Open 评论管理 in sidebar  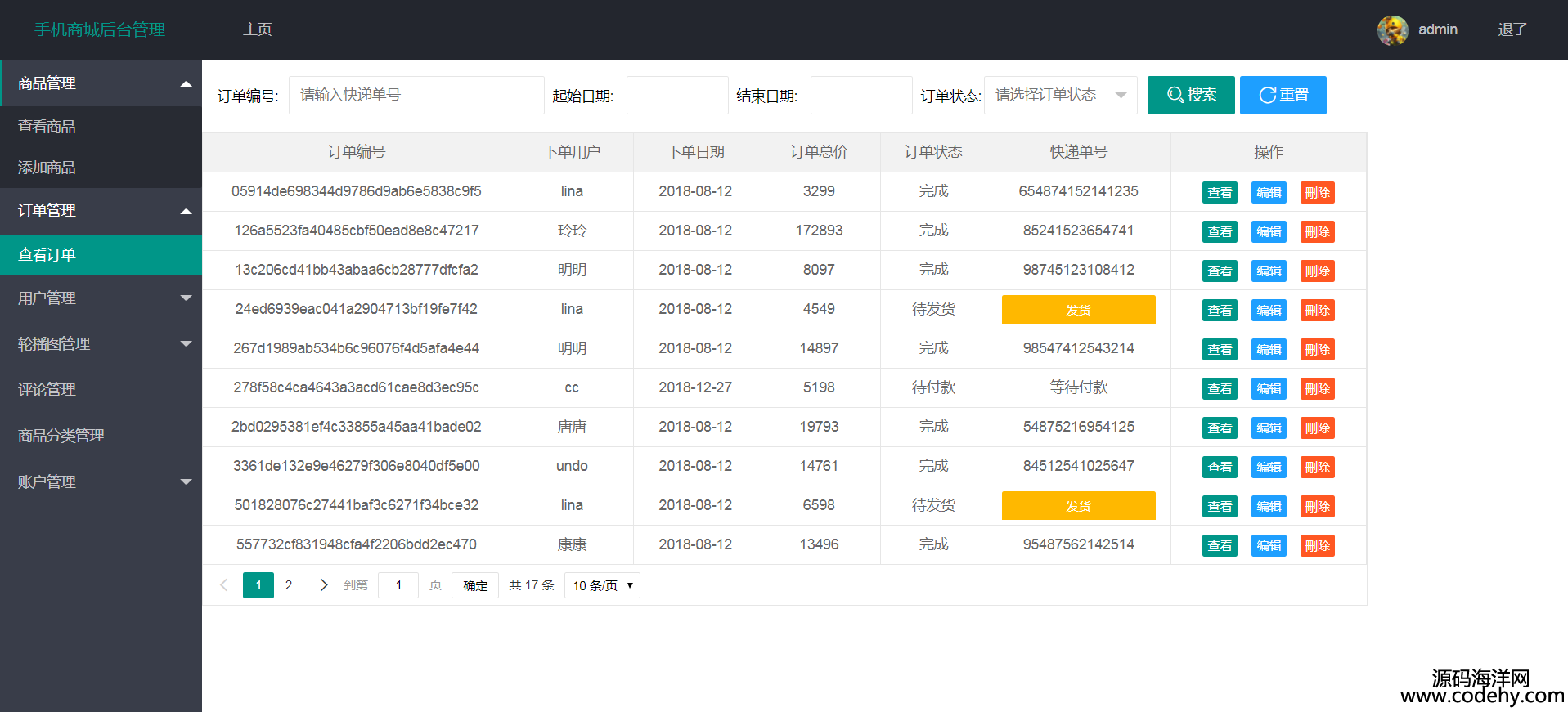[x=101, y=390]
